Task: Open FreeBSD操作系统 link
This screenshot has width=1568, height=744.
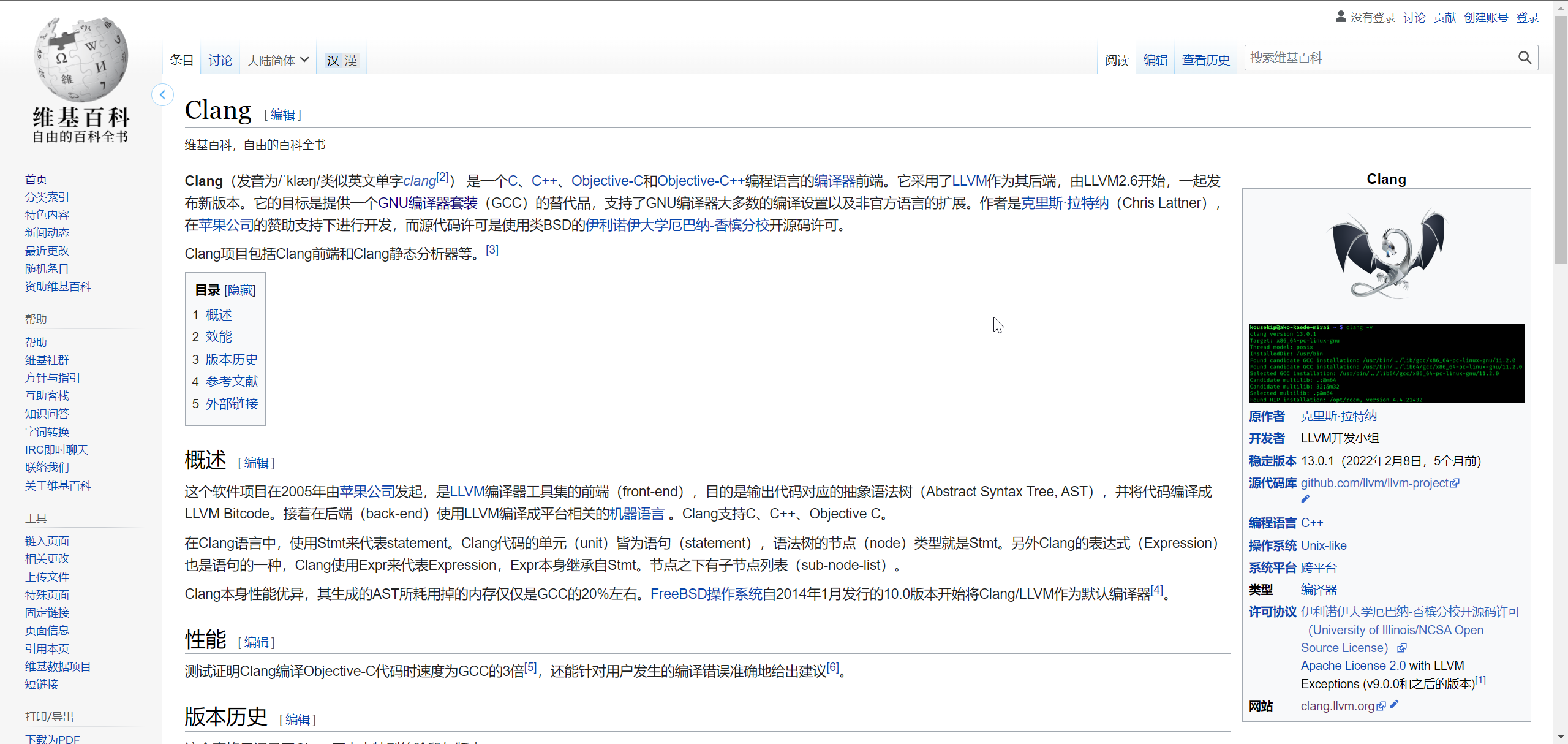Action: [706, 594]
